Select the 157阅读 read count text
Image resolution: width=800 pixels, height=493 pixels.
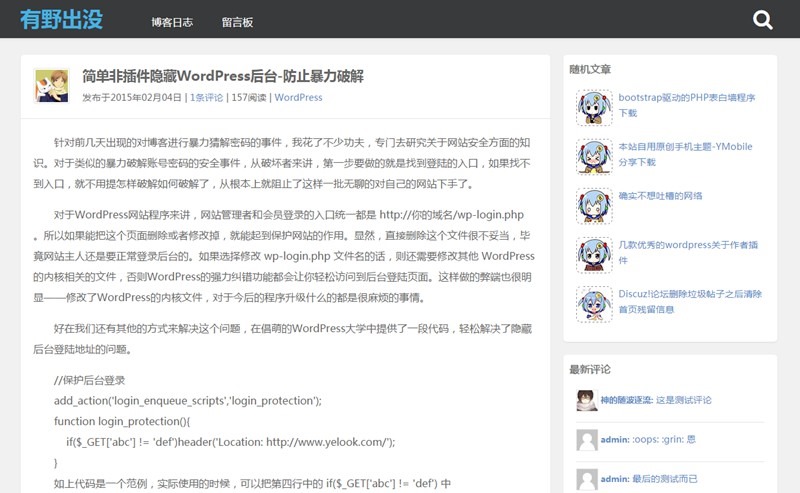(249, 97)
